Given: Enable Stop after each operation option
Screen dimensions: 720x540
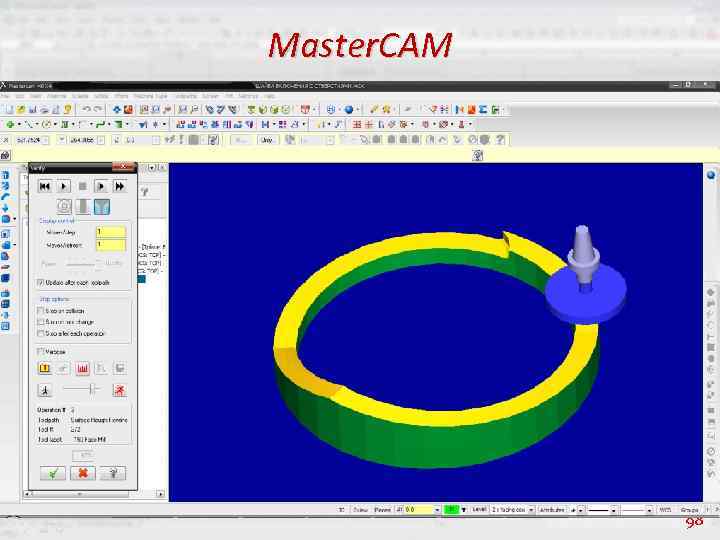Looking at the screenshot, I should (40, 333).
